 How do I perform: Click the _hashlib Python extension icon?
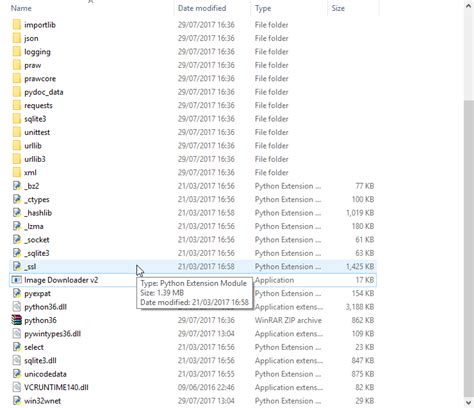point(17,213)
